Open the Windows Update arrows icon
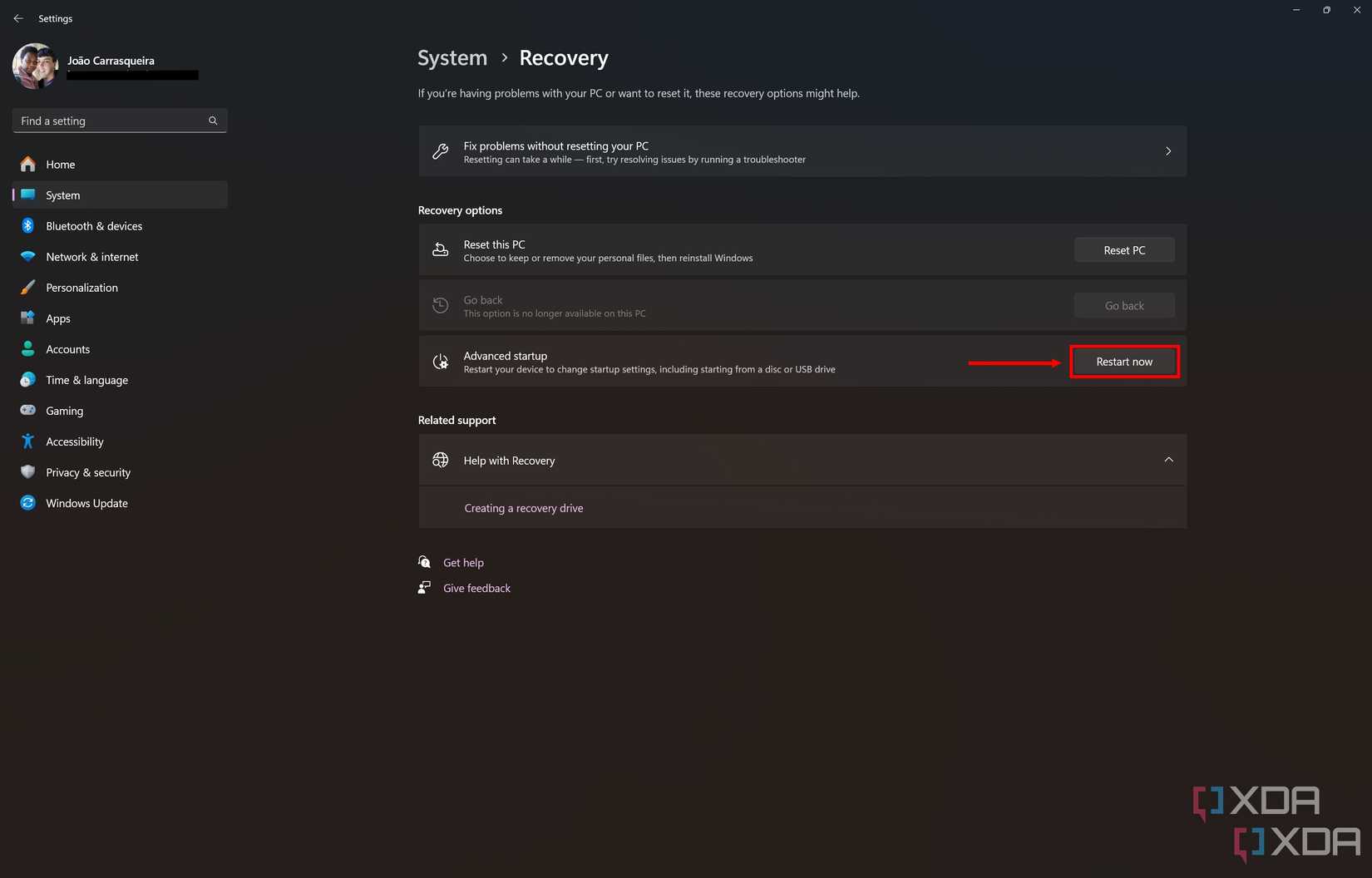This screenshot has width=1372, height=878. click(28, 502)
